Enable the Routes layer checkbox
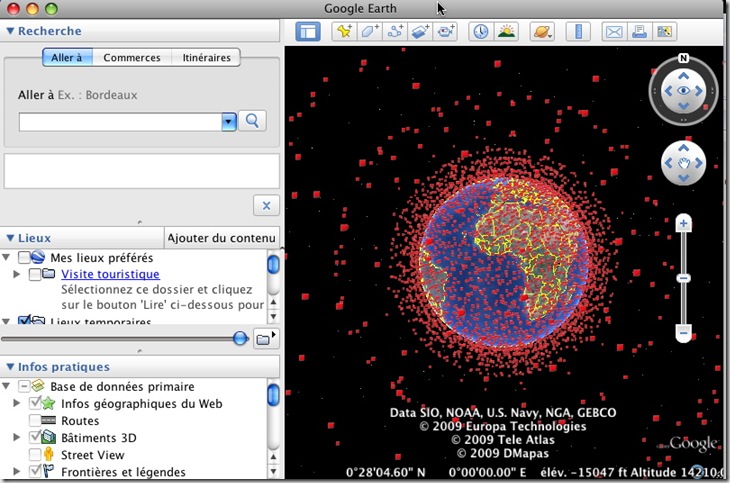Viewport: 730px width, 483px height. pyautogui.click(x=35, y=421)
